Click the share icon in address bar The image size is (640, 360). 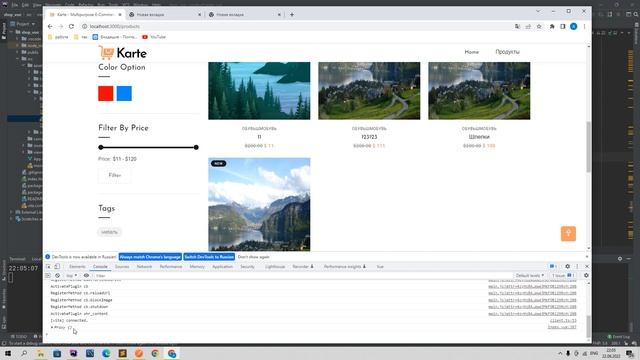[528, 26]
